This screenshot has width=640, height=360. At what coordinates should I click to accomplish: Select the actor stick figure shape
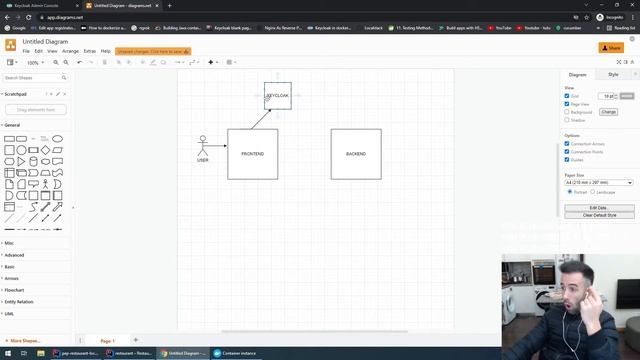pos(45,184)
